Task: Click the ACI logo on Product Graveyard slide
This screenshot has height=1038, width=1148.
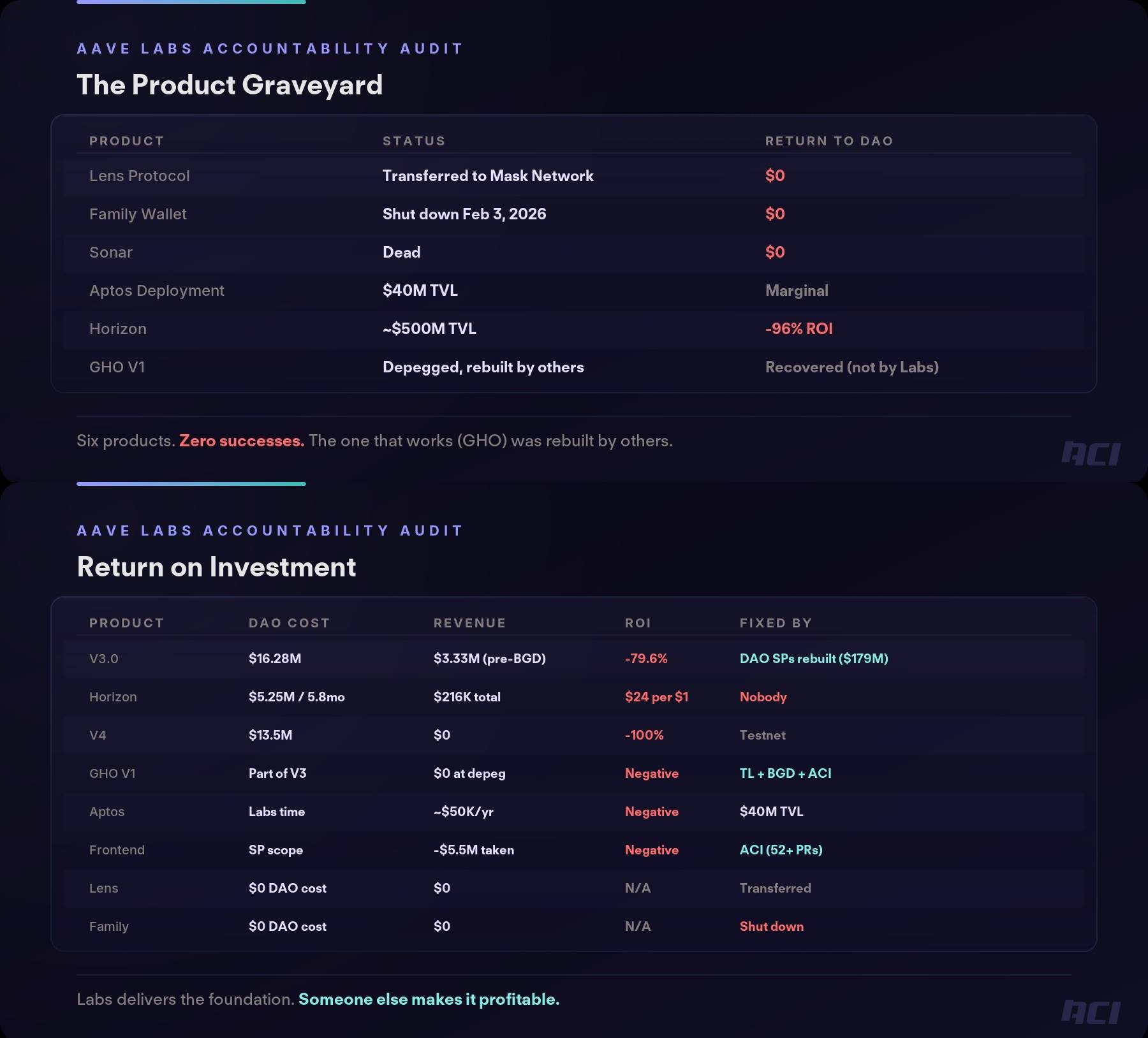Action: tap(1090, 454)
